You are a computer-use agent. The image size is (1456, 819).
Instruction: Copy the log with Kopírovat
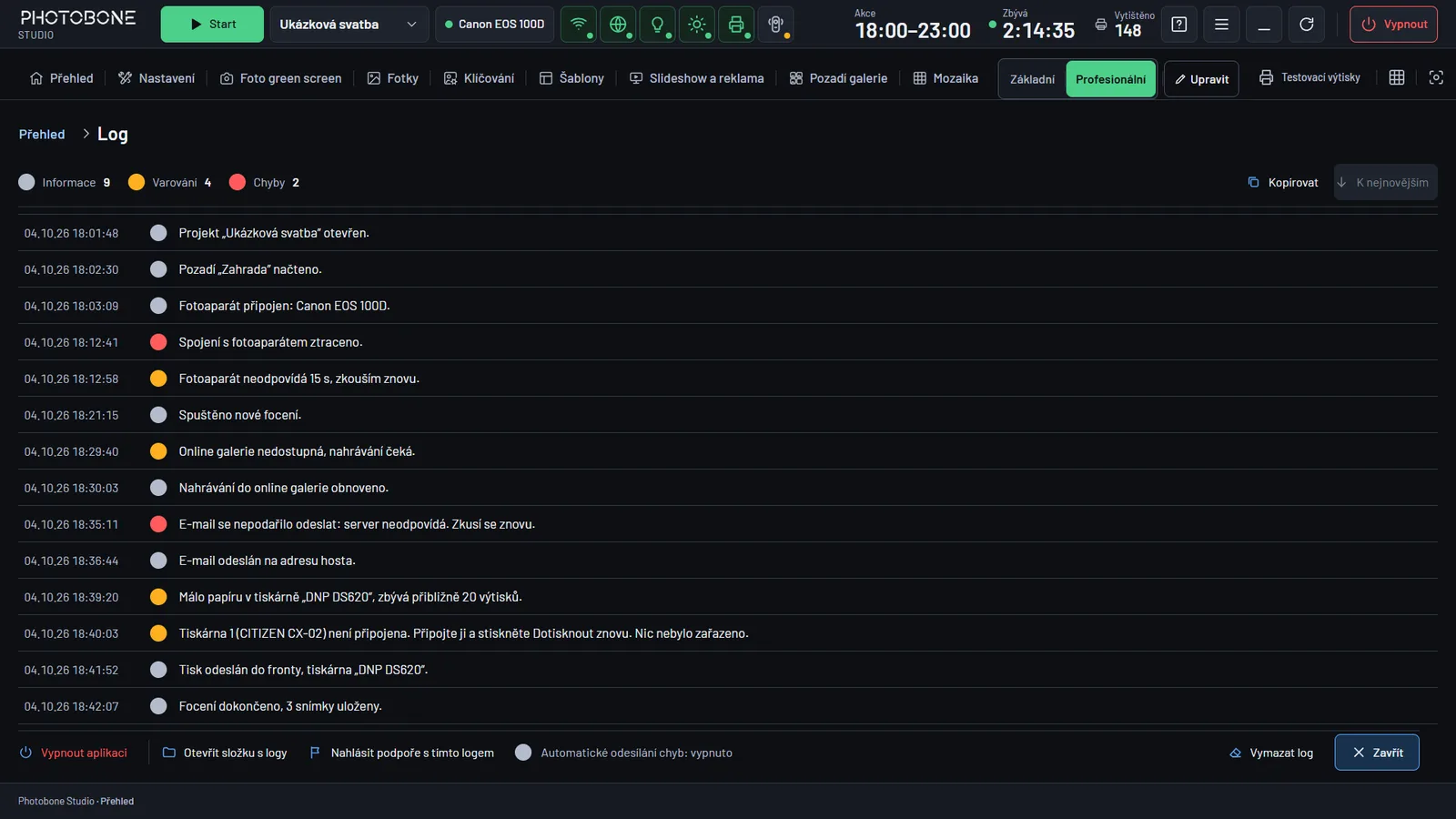pos(1283,183)
